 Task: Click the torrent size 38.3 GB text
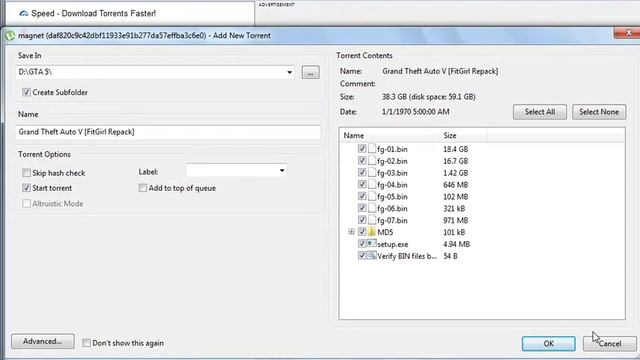point(429,97)
